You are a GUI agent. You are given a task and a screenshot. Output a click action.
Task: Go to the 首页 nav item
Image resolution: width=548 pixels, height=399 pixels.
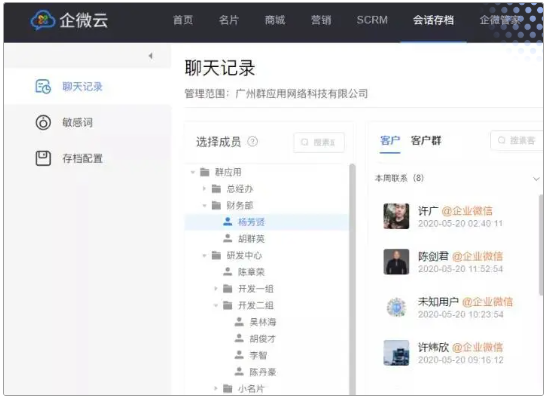(x=183, y=20)
